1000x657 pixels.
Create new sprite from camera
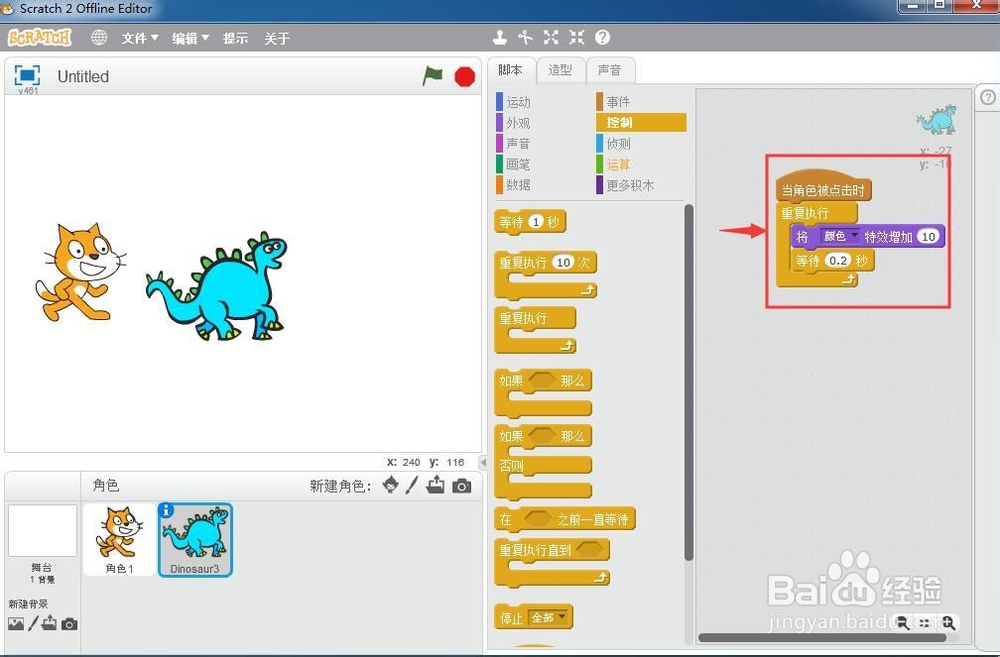[462, 486]
